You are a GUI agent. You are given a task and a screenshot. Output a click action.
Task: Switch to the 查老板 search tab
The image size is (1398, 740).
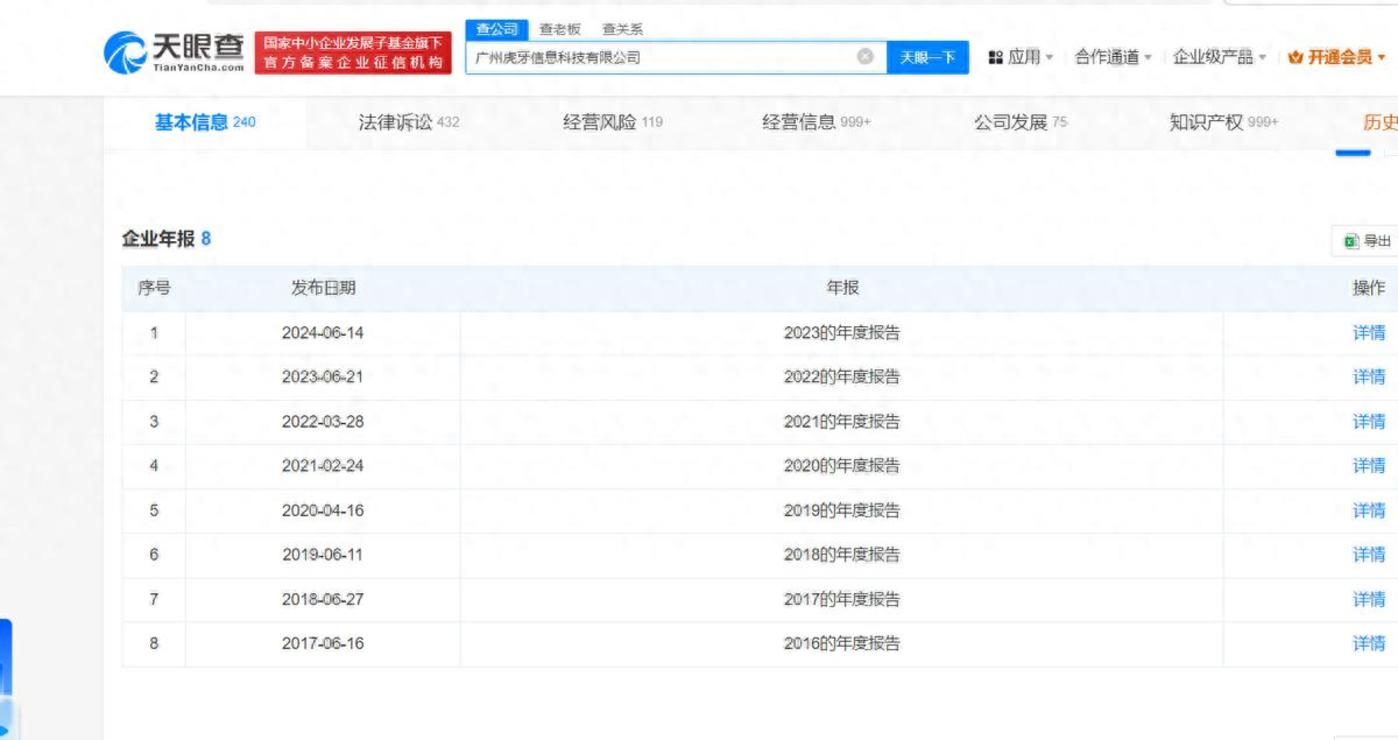point(559,30)
